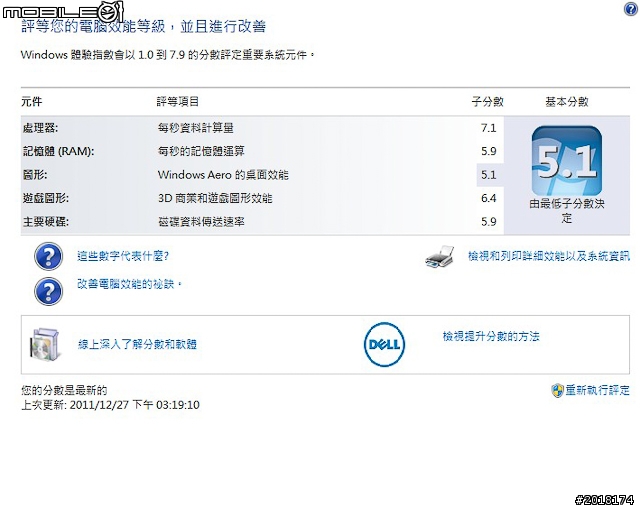The height and width of the screenshot is (508, 640).
Task: Click the shield icon beside 重新執行評定
Action: [557, 390]
